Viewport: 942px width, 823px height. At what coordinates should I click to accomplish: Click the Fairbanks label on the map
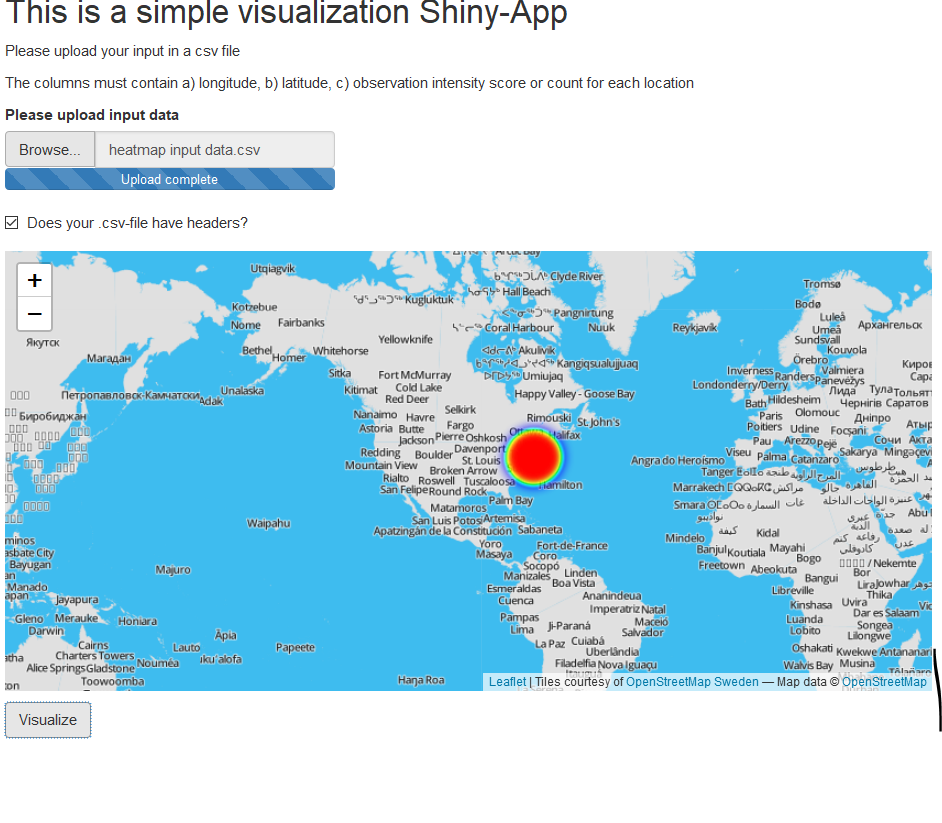coord(301,323)
